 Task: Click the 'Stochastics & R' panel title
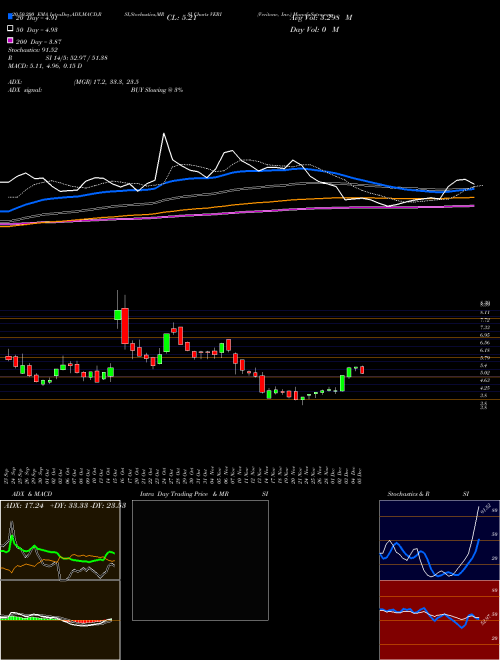411,494
